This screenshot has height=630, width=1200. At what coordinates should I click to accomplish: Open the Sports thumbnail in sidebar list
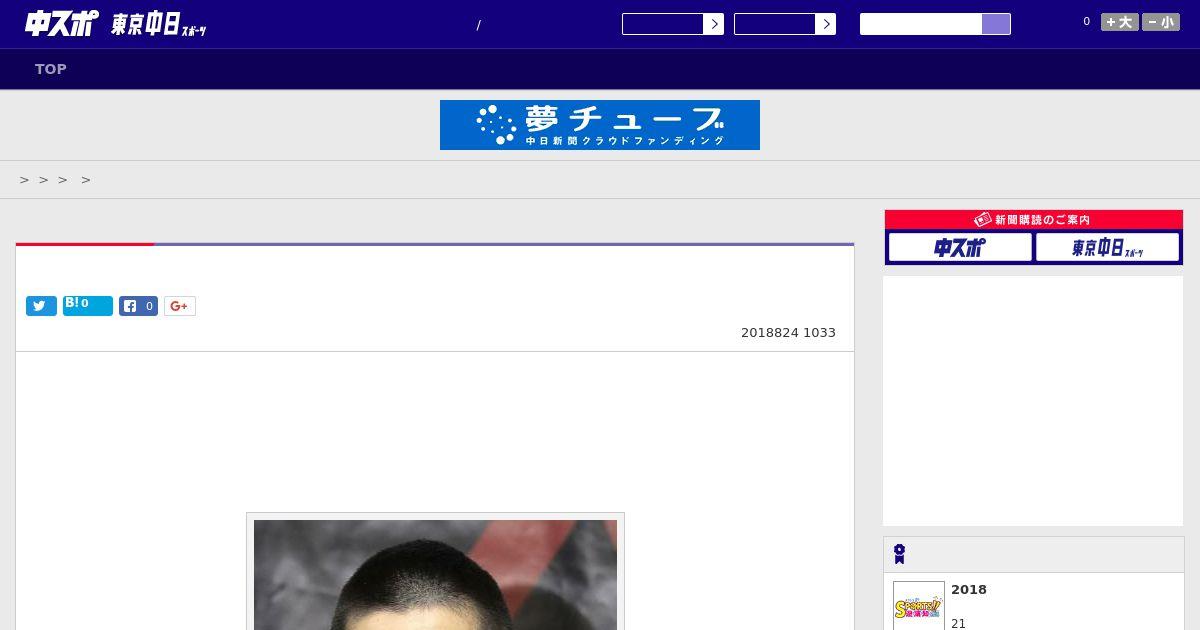pyautogui.click(x=919, y=606)
